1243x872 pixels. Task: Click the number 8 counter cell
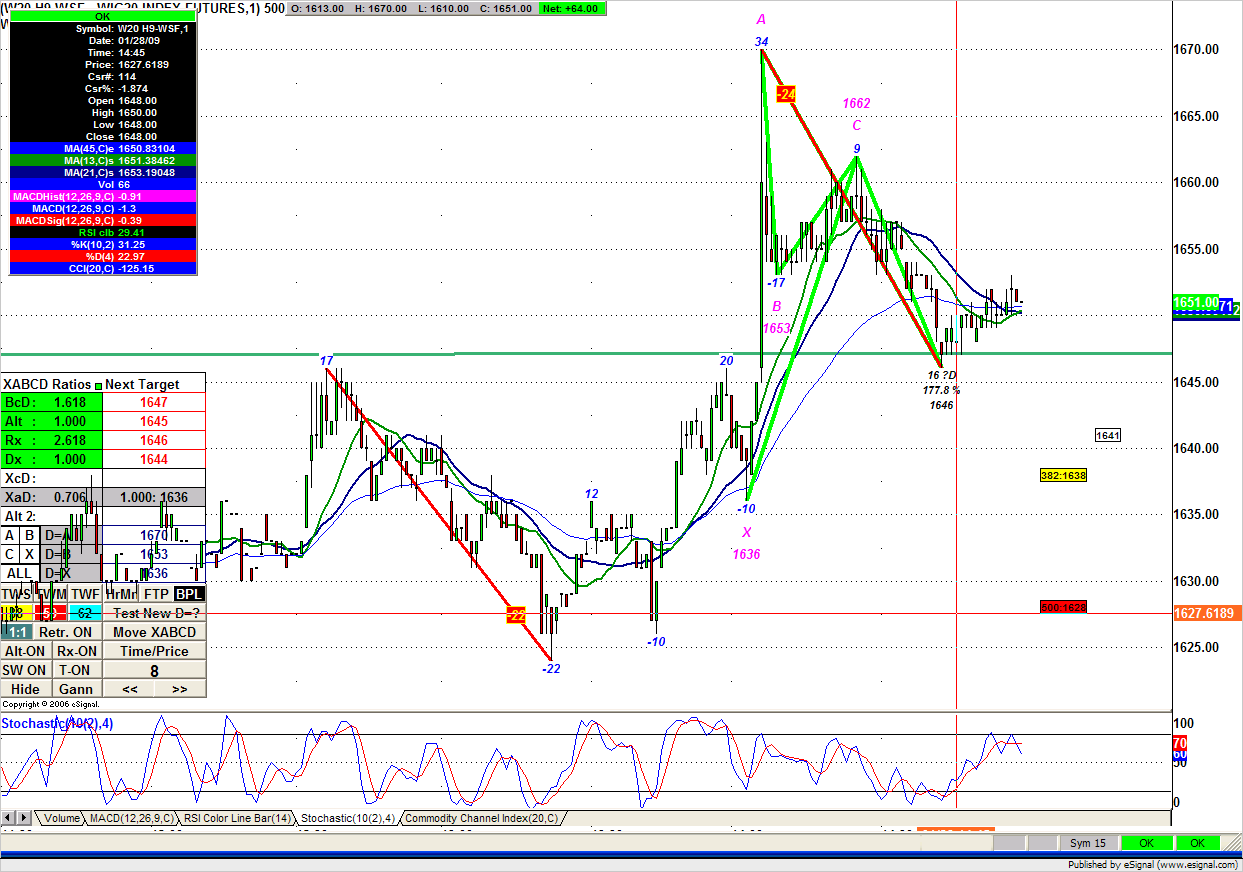(x=154, y=670)
